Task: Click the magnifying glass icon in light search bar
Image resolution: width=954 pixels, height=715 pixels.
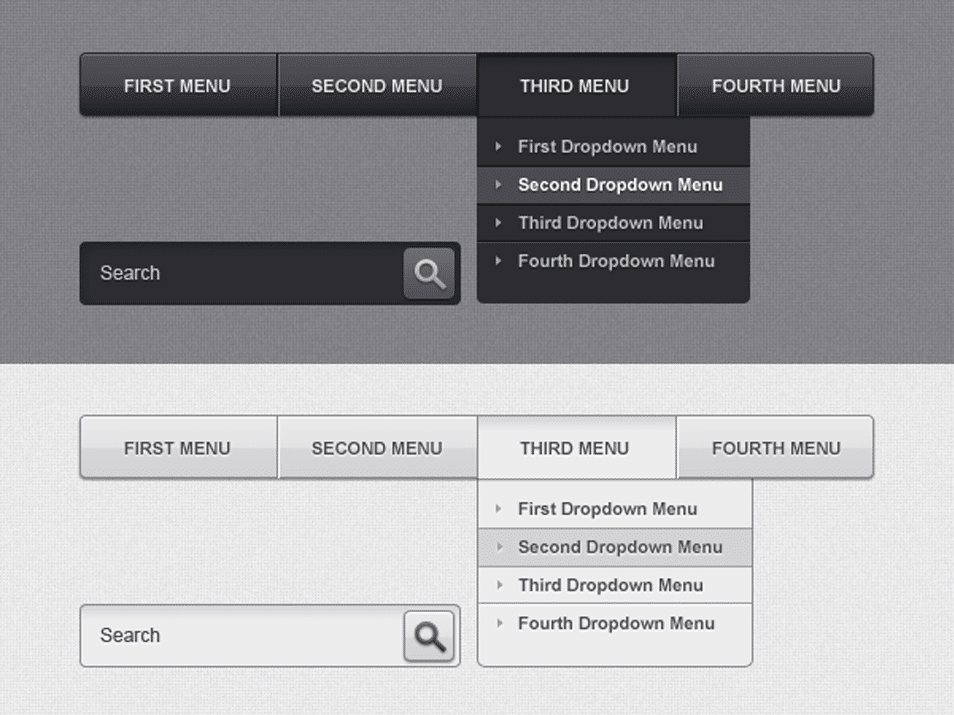Action: tap(428, 635)
